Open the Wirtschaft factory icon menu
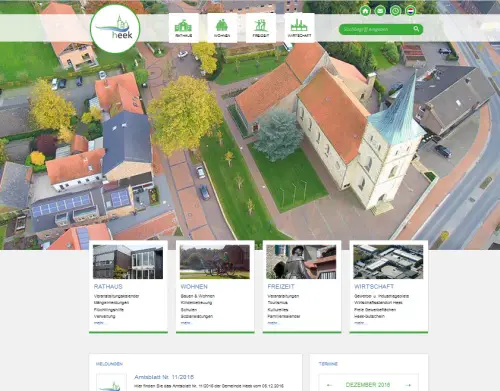This screenshot has height=391, width=500. [x=299, y=28]
